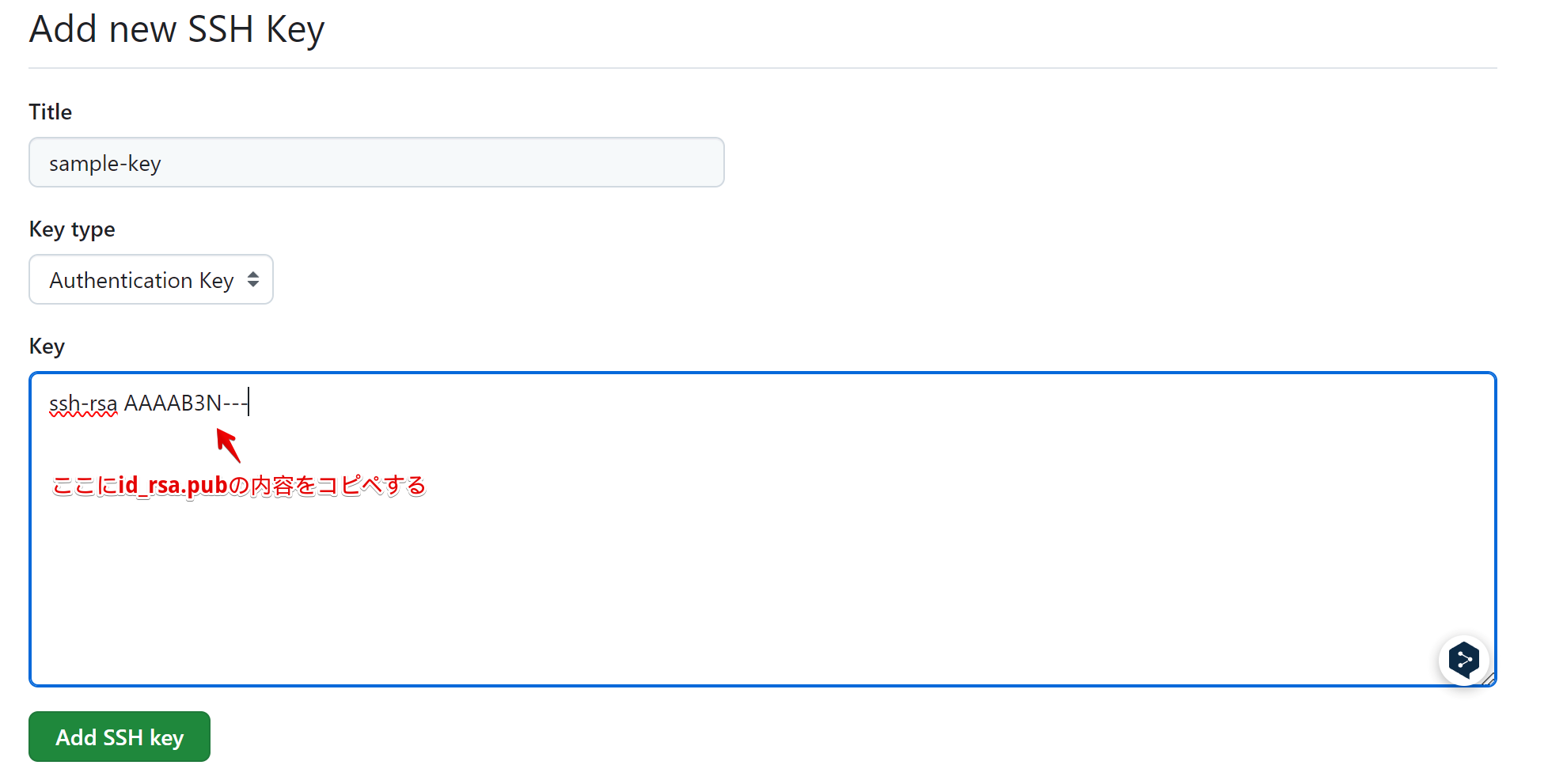Viewport: 1548px width, 784px height.
Task: Click the up-down chevron on Authentication Key selector
Action: 253,279
